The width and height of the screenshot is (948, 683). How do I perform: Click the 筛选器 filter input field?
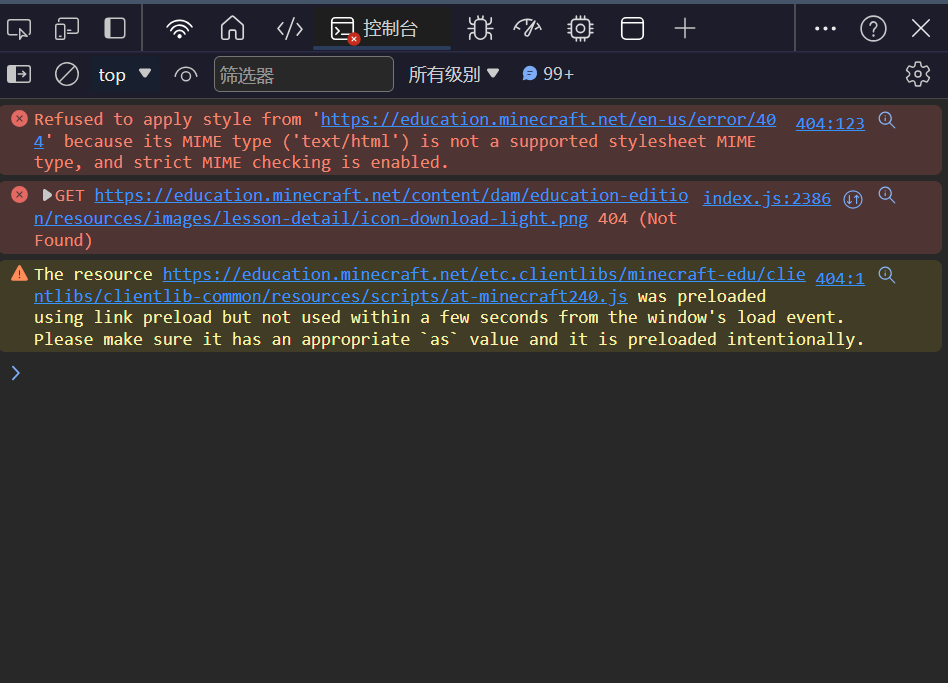coord(304,74)
